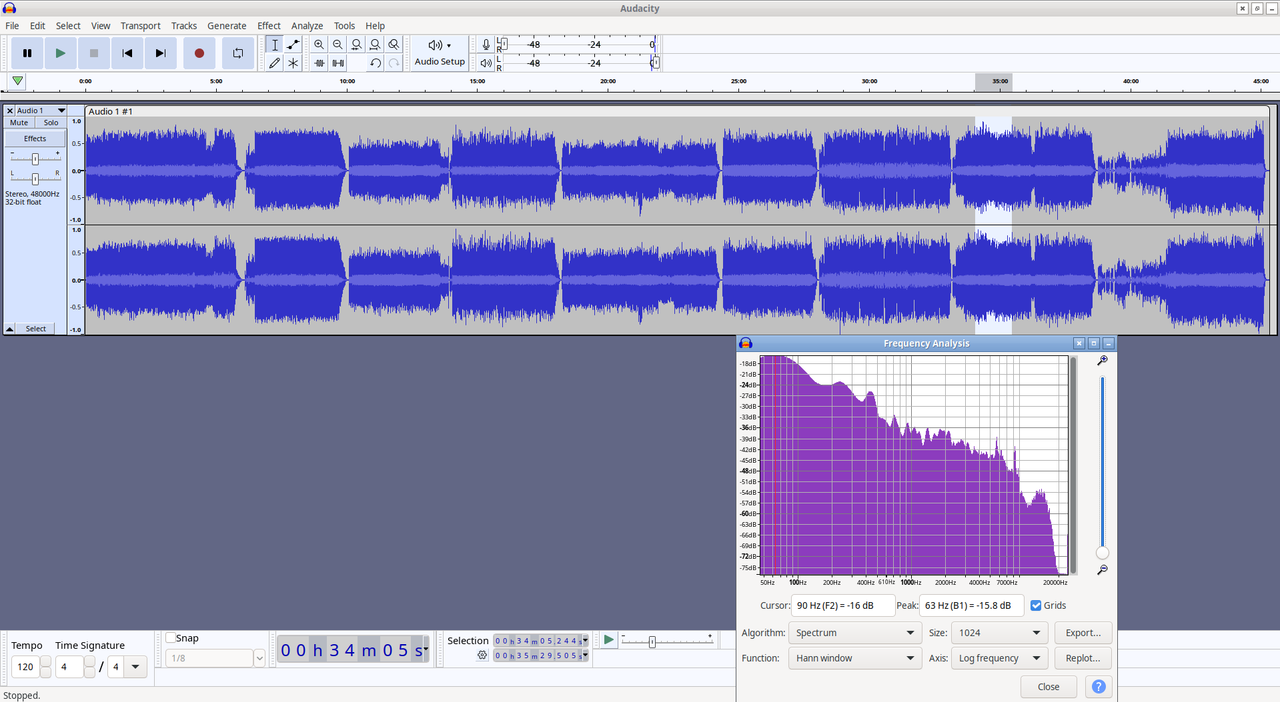Close Frequency Analysis with Close button

click(x=1048, y=687)
